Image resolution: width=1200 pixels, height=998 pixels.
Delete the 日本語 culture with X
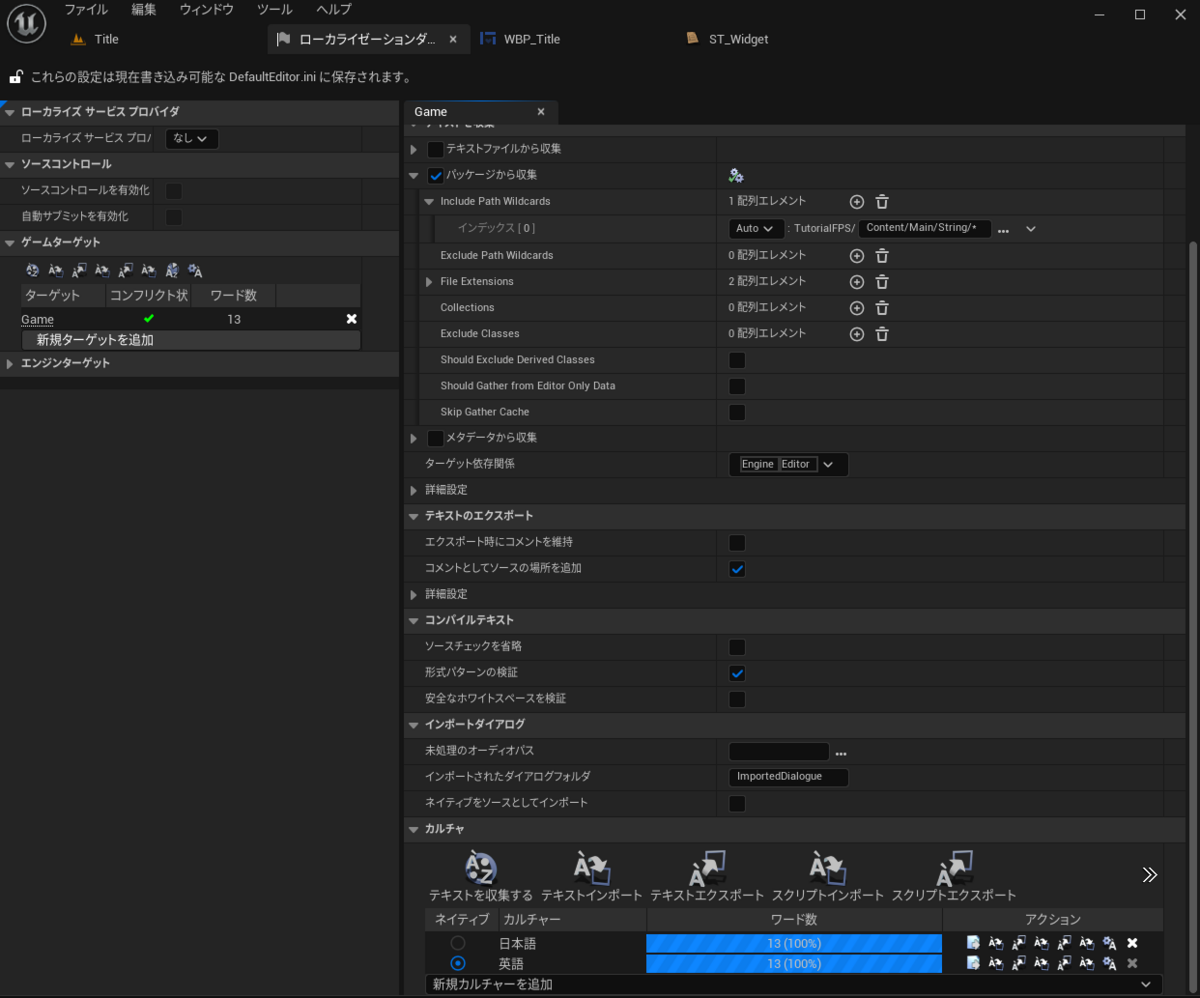pyautogui.click(x=1132, y=943)
